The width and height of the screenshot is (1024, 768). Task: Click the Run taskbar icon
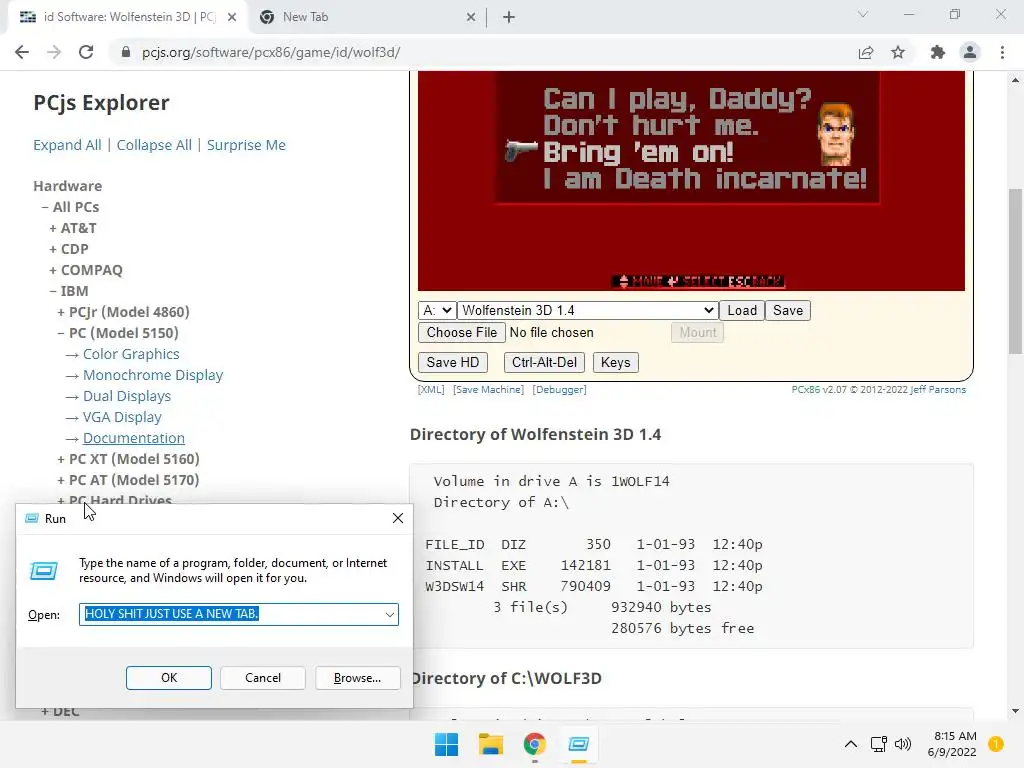tap(579, 744)
